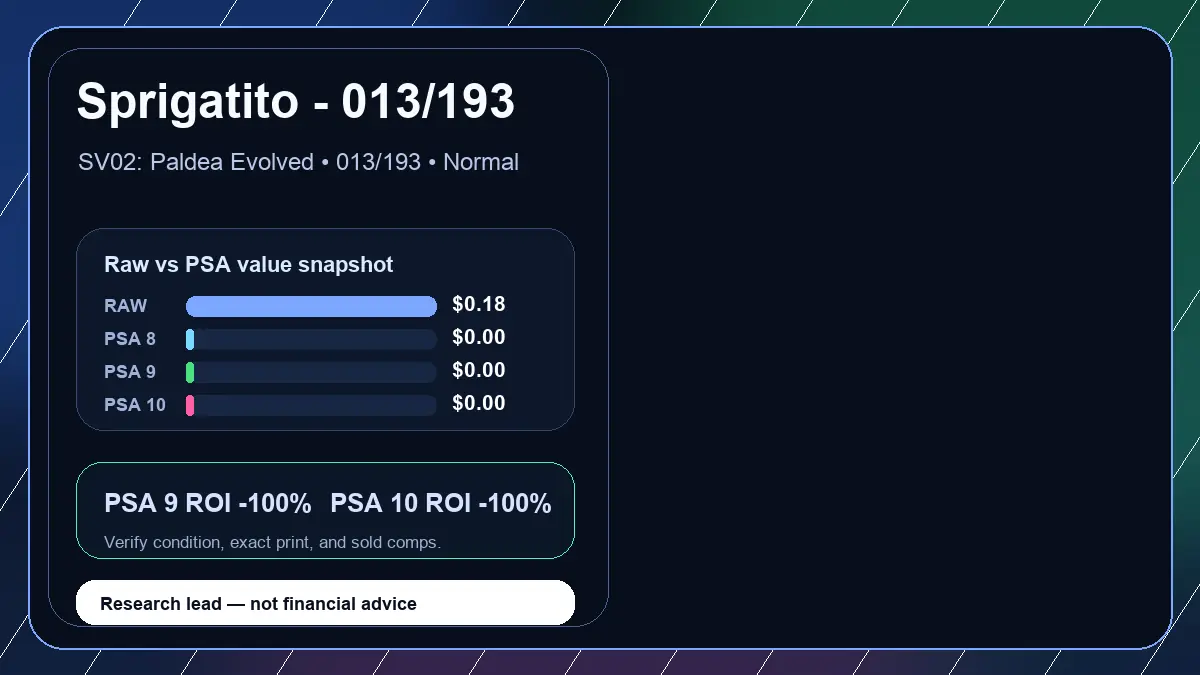Click the PSA 10 pink bar indicator

[x=190, y=405]
